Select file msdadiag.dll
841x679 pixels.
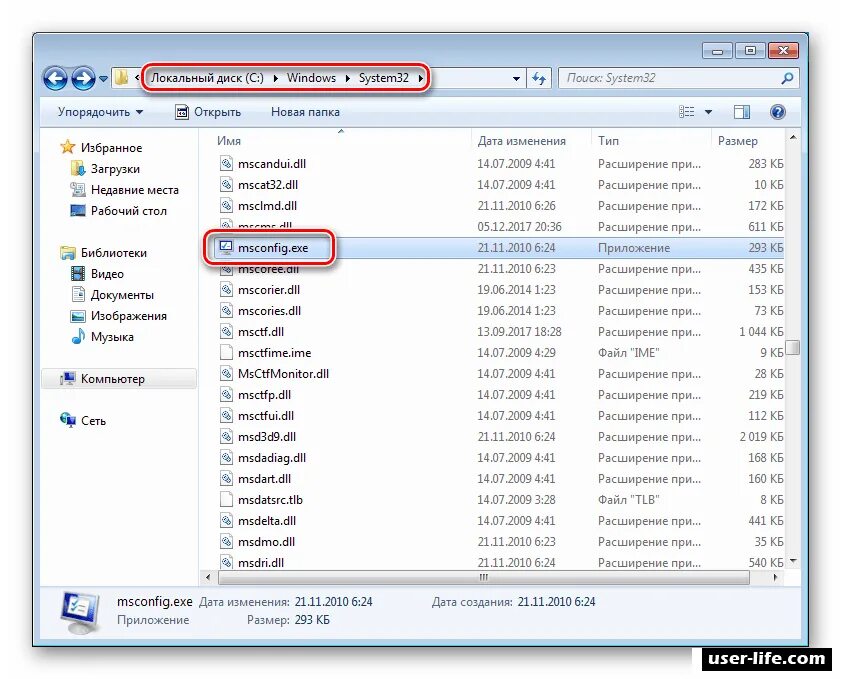click(x=272, y=457)
